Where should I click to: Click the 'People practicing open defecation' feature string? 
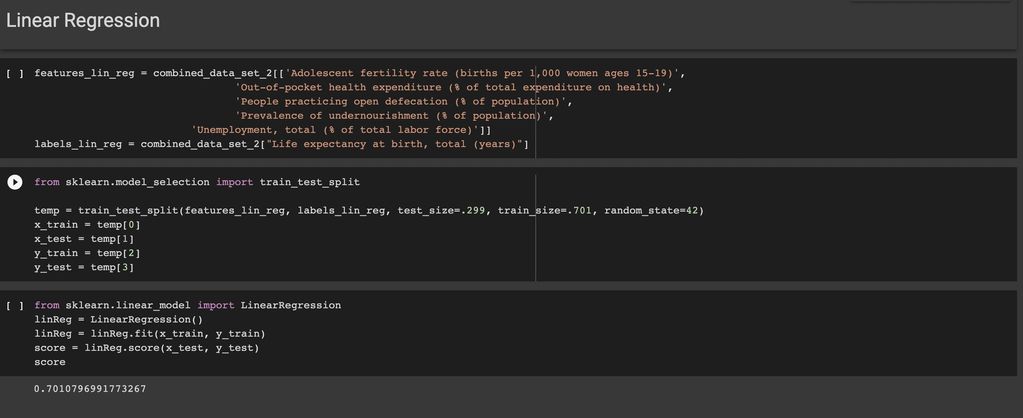point(402,102)
